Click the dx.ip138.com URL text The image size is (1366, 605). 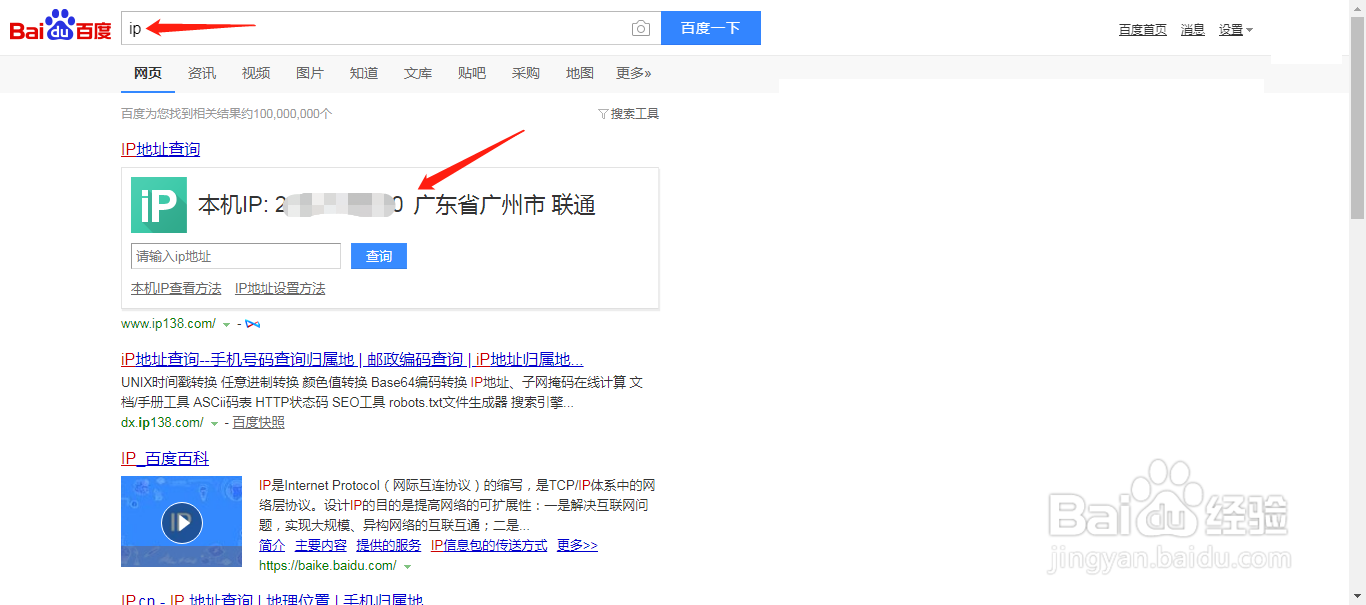tap(162, 422)
